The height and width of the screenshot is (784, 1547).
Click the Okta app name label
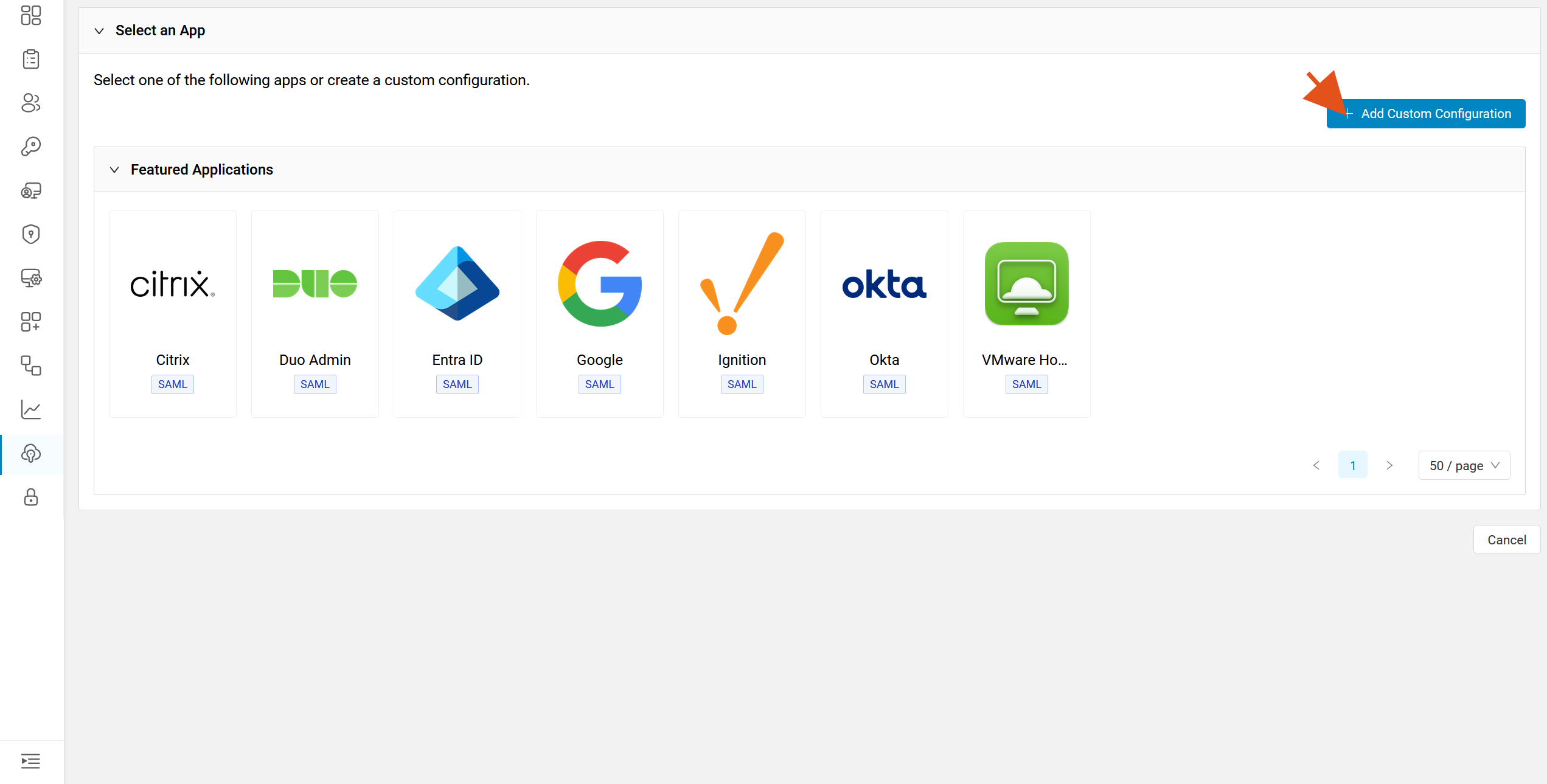[885, 360]
